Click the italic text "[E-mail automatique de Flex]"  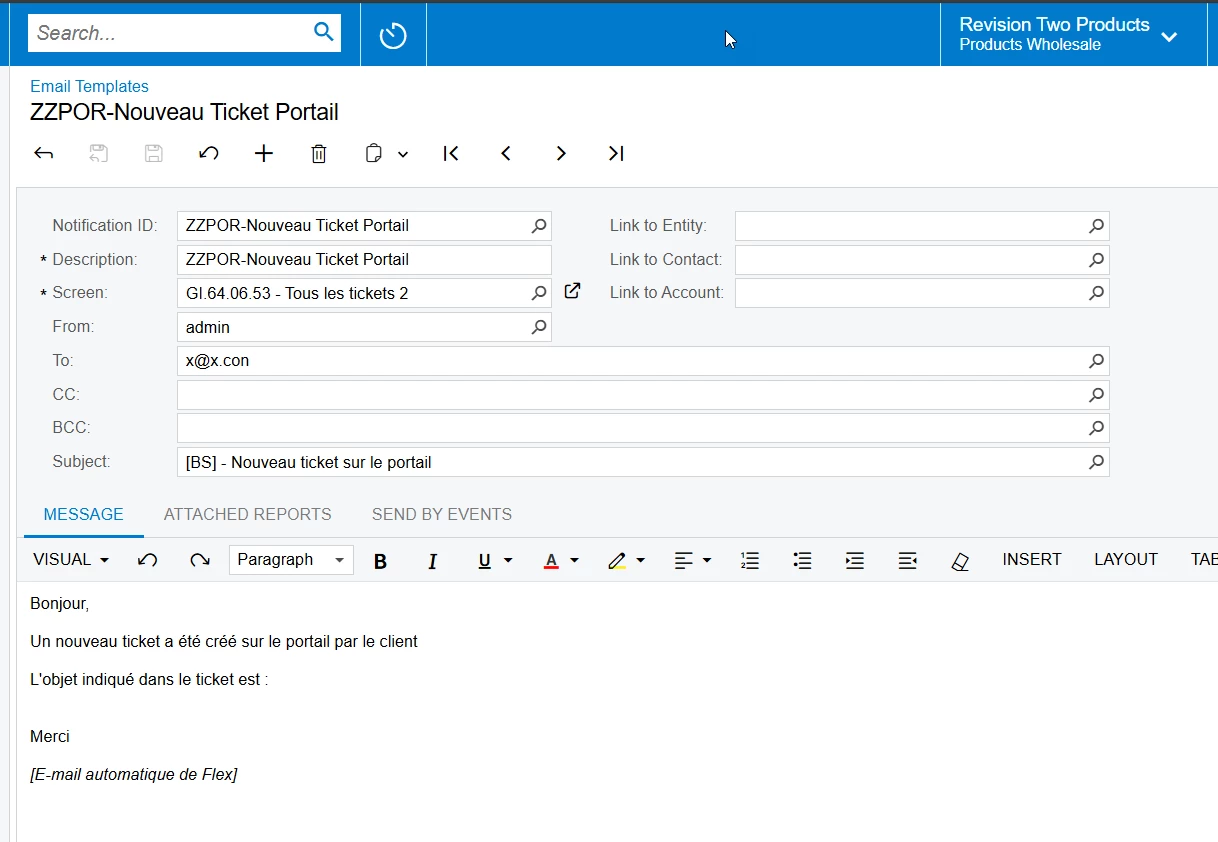(x=134, y=775)
